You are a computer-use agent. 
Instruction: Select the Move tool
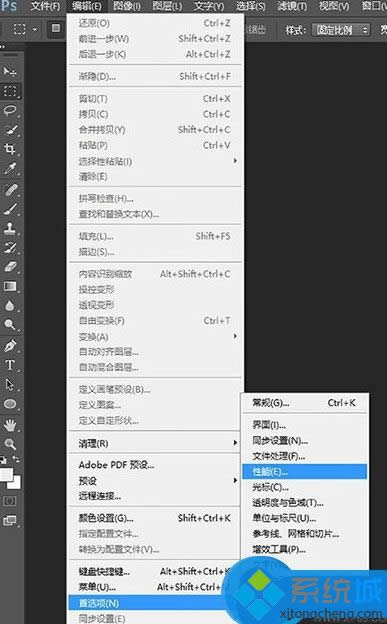pyautogui.click(x=10, y=72)
